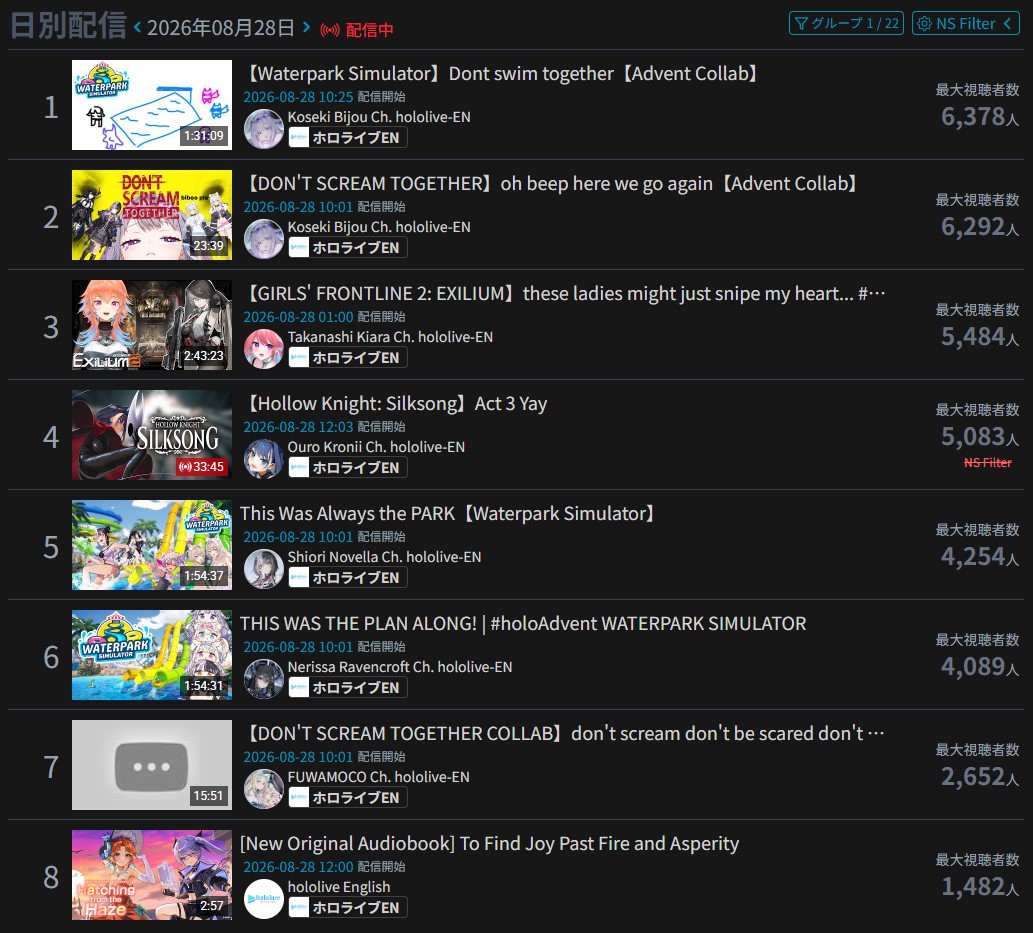This screenshot has width=1033, height=933.
Task: Open Koseki Bijou Ch. name in rank 1 row
Action: (379, 117)
